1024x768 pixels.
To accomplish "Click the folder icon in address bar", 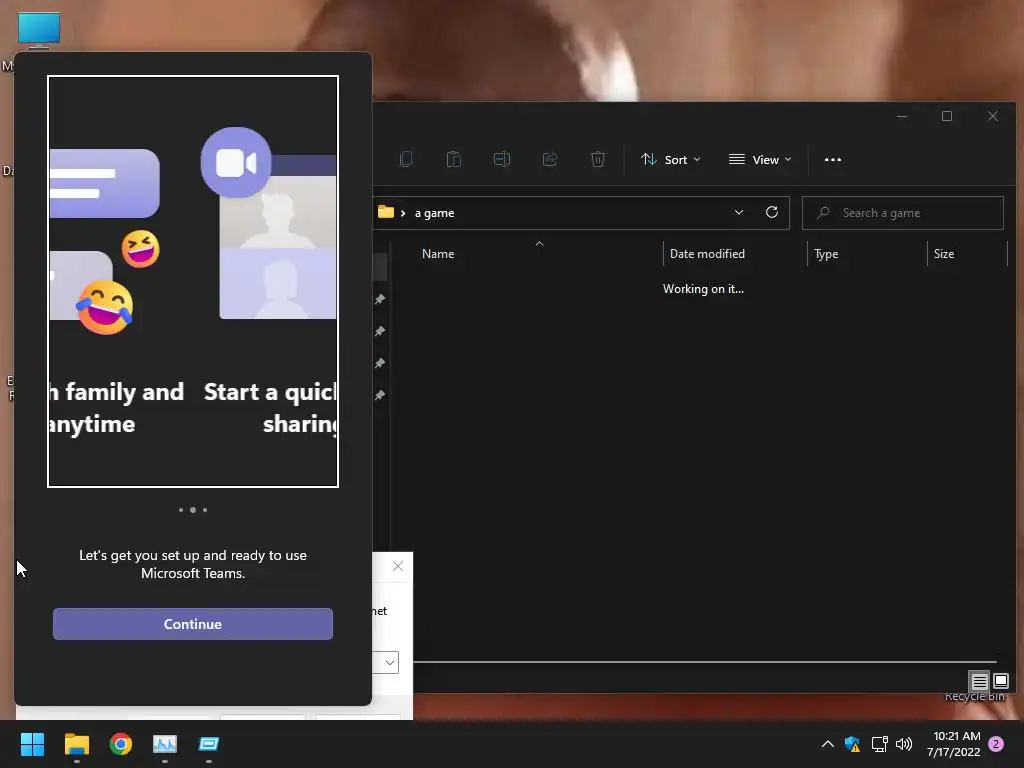I will click(386, 212).
